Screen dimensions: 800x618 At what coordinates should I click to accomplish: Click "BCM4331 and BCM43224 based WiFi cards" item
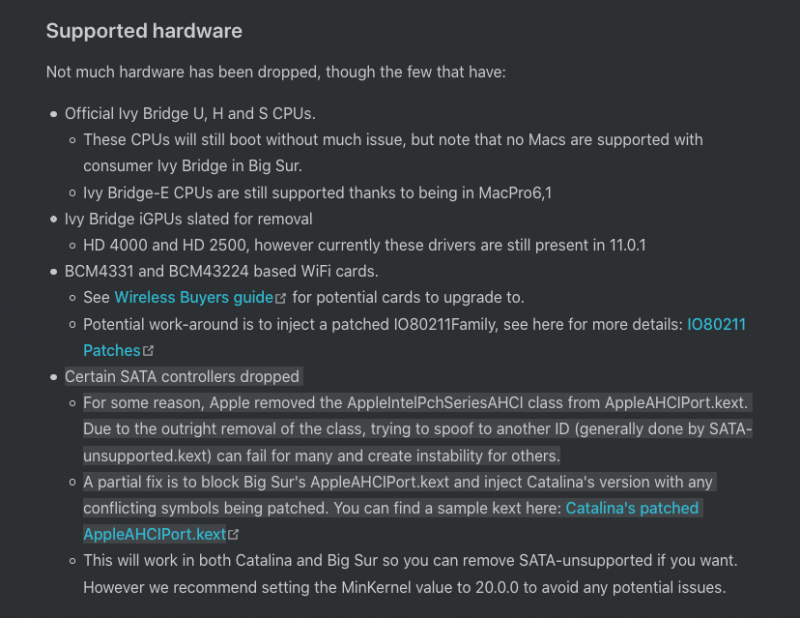click(x=220, y=271)
